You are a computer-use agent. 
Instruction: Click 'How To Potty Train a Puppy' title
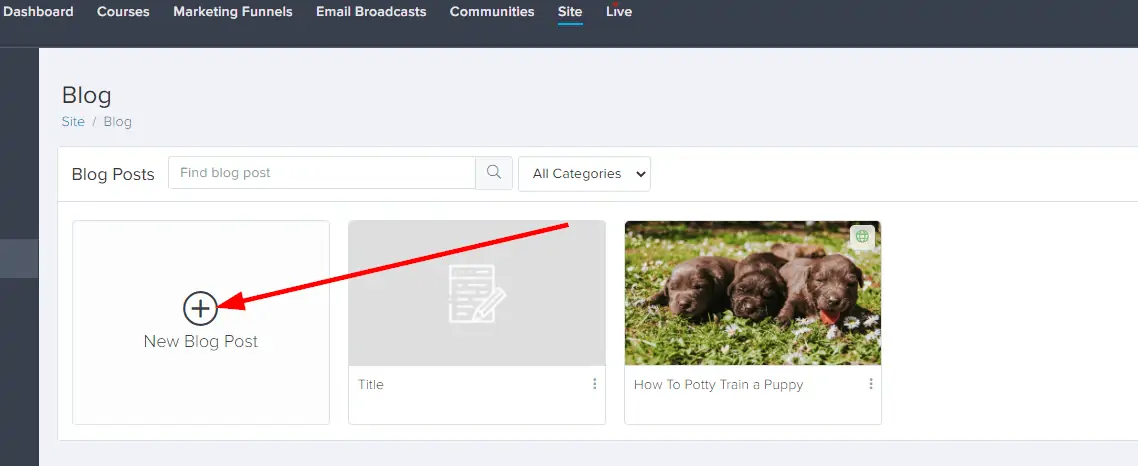(x=719, y=385)
